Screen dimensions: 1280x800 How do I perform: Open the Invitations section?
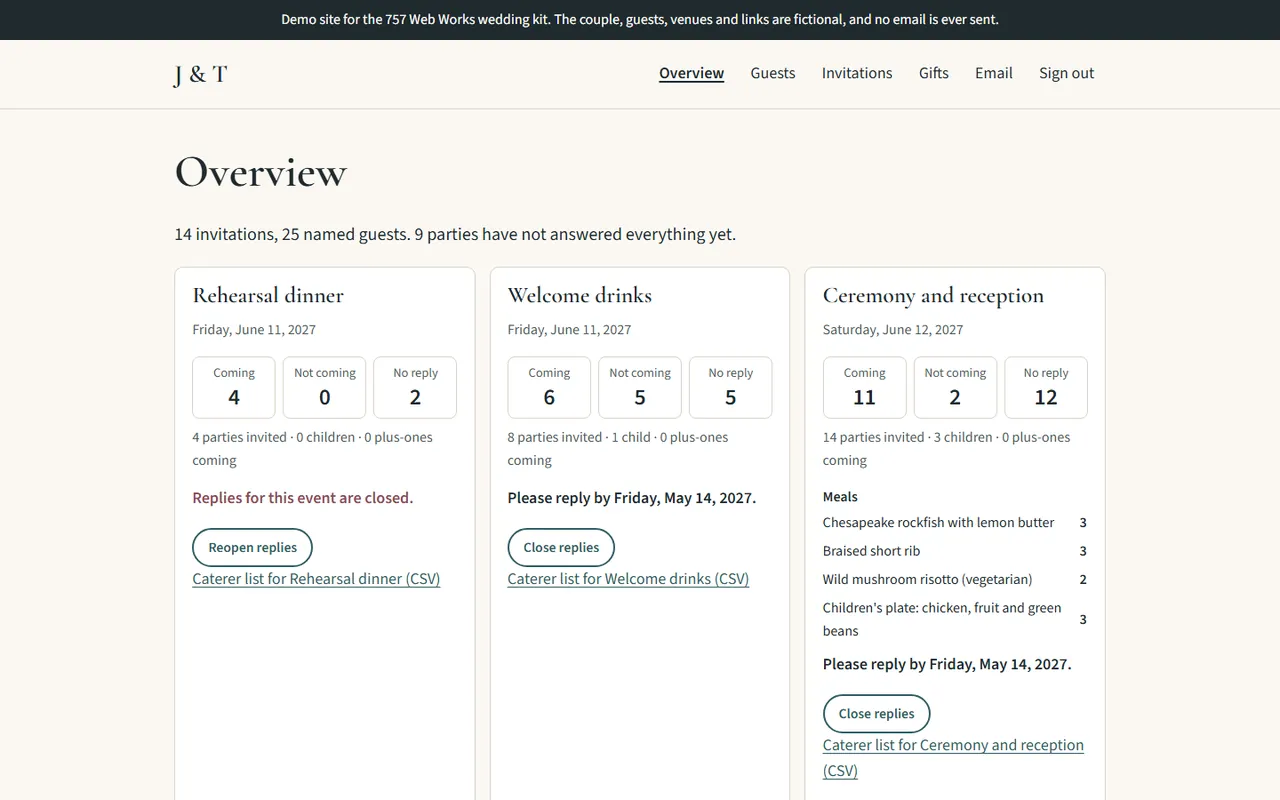coord(857,73)
